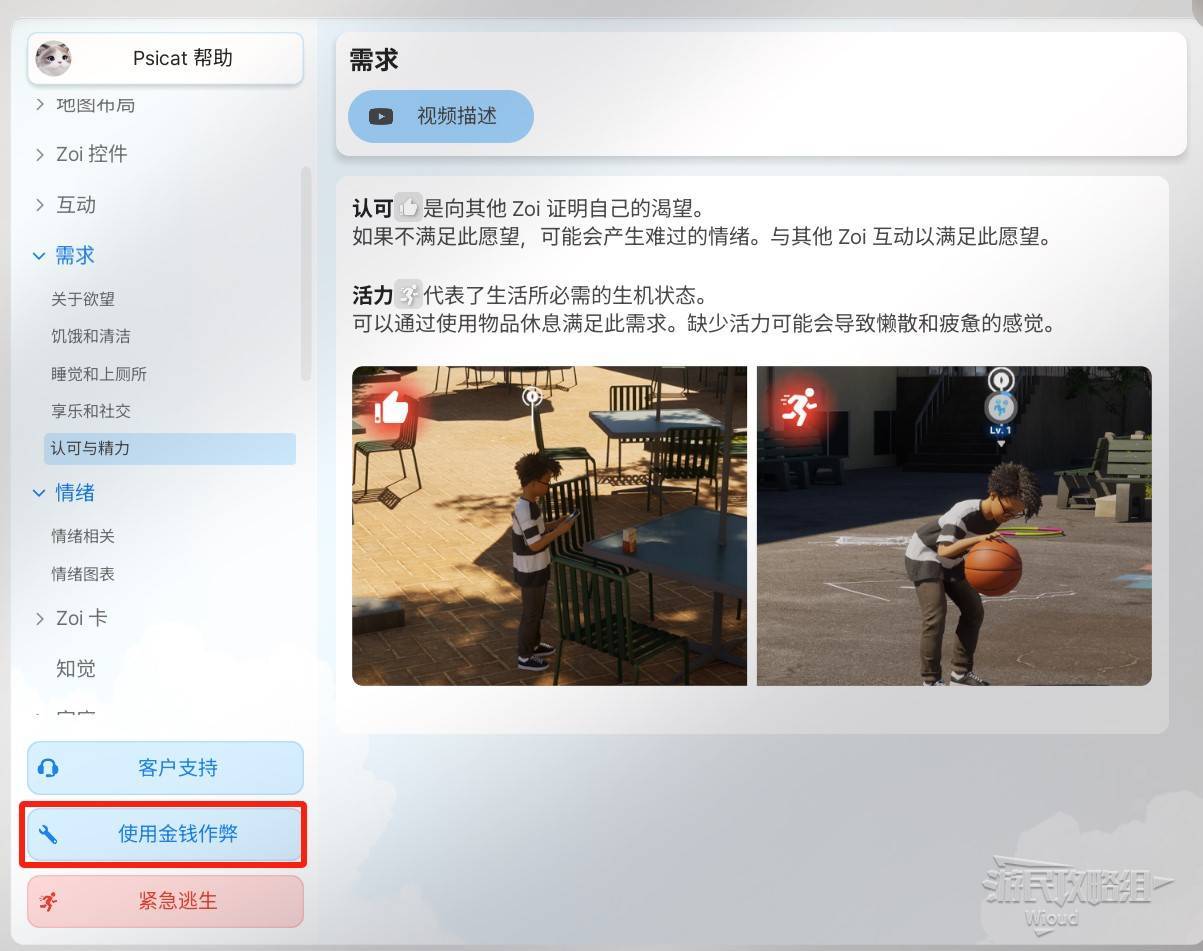This screenshot has width=1203, height=951.
Task: Open the 情绪图表 topic
Action: [x=83, y=574]
